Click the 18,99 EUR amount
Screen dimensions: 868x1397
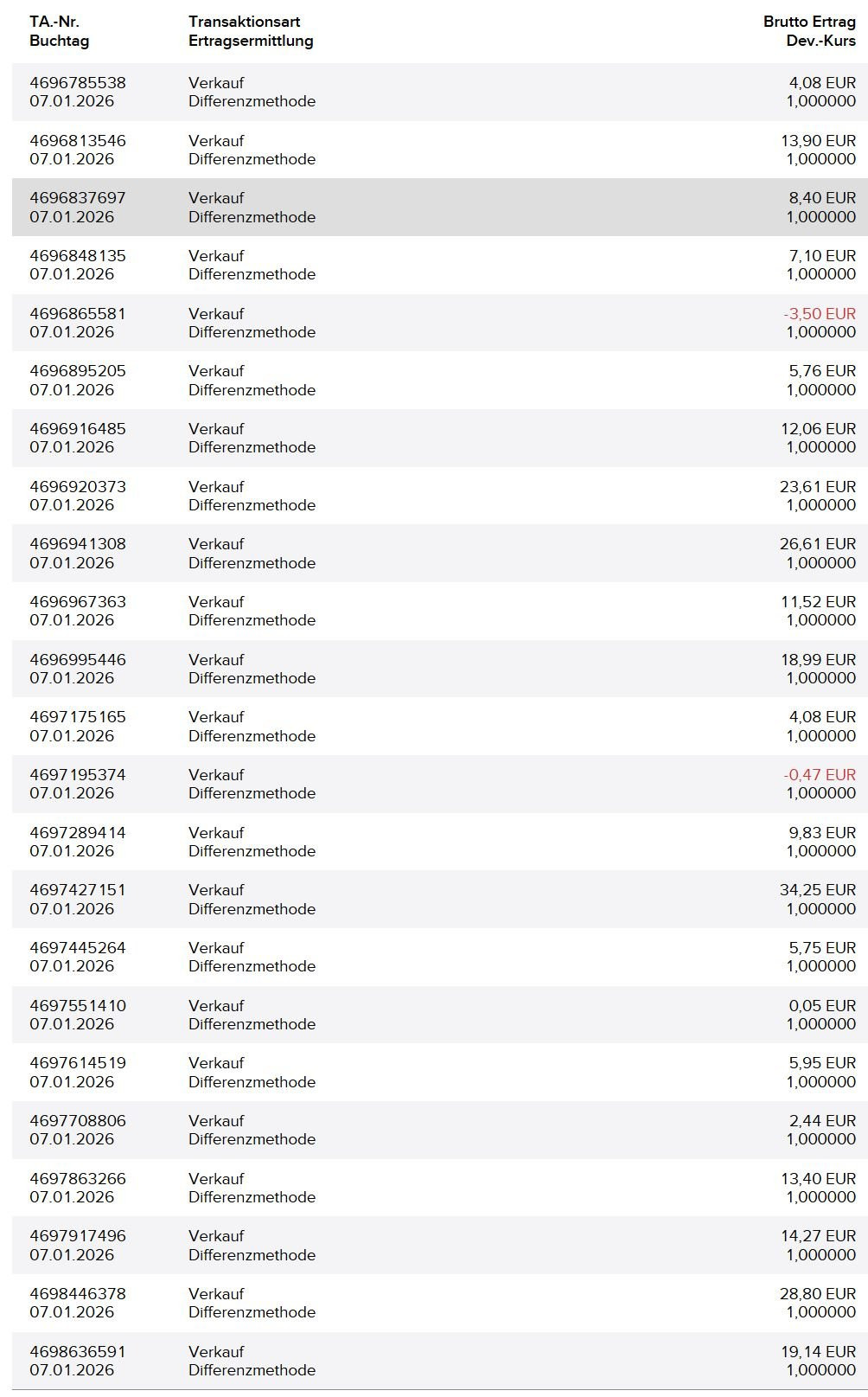coord(818,660)
